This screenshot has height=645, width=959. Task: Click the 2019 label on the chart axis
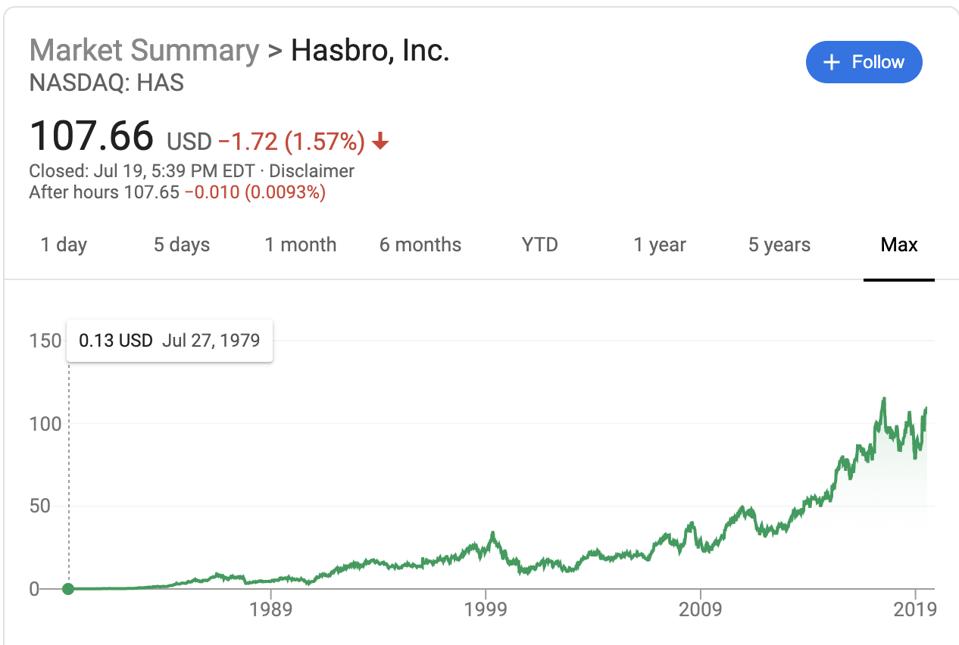(x=915, y=609)
